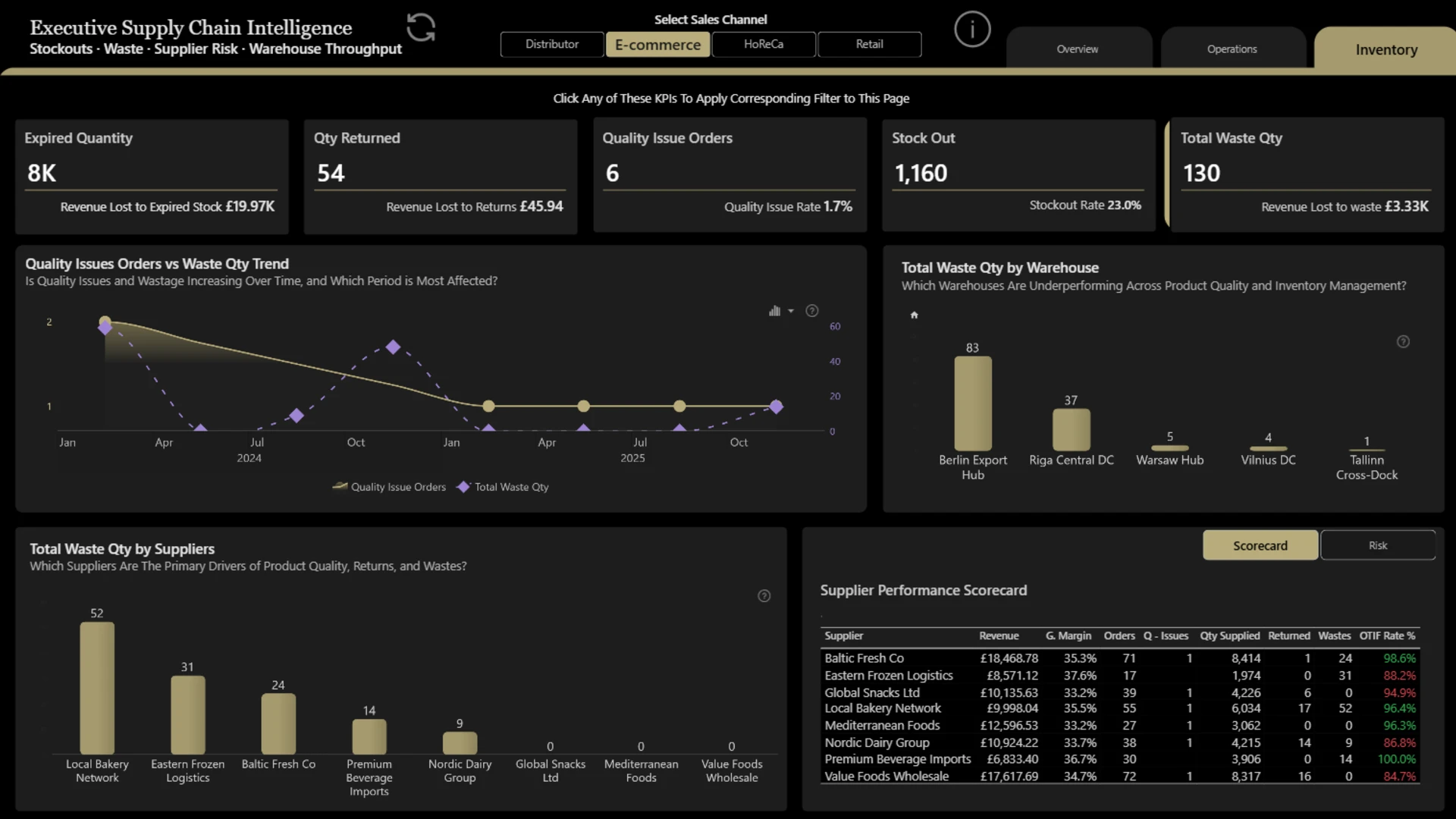Select the Local Bakery Network supplier bar
The width and height of the screenshot is (1456, 819).
(97, 688)
